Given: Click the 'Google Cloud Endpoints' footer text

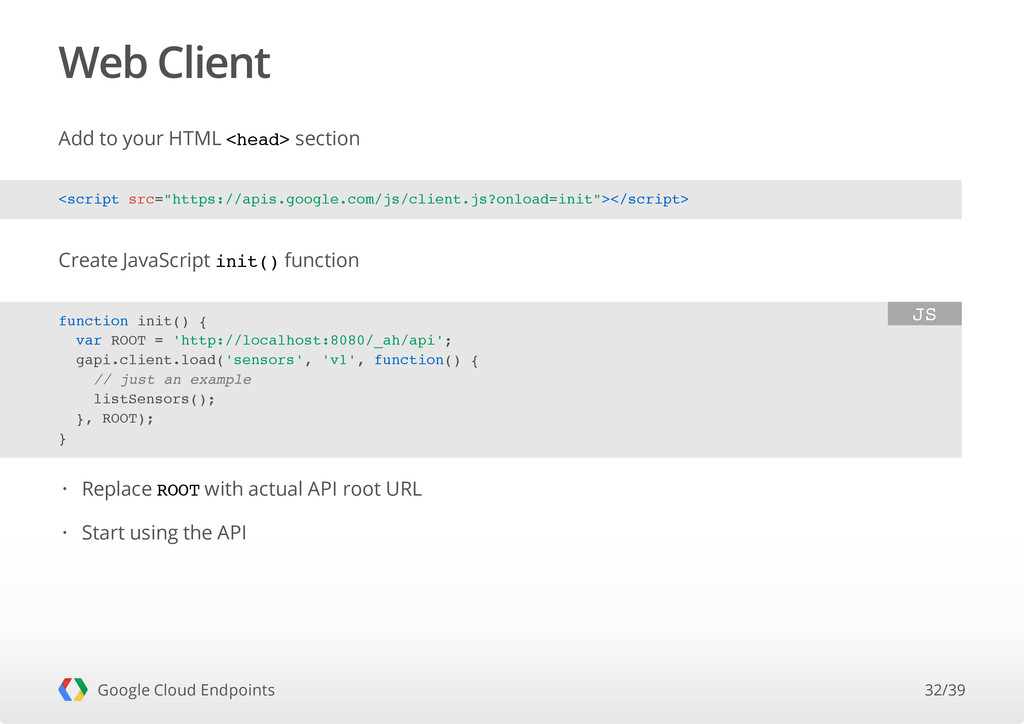Looking at the screenshot, I should coord(186,690).
